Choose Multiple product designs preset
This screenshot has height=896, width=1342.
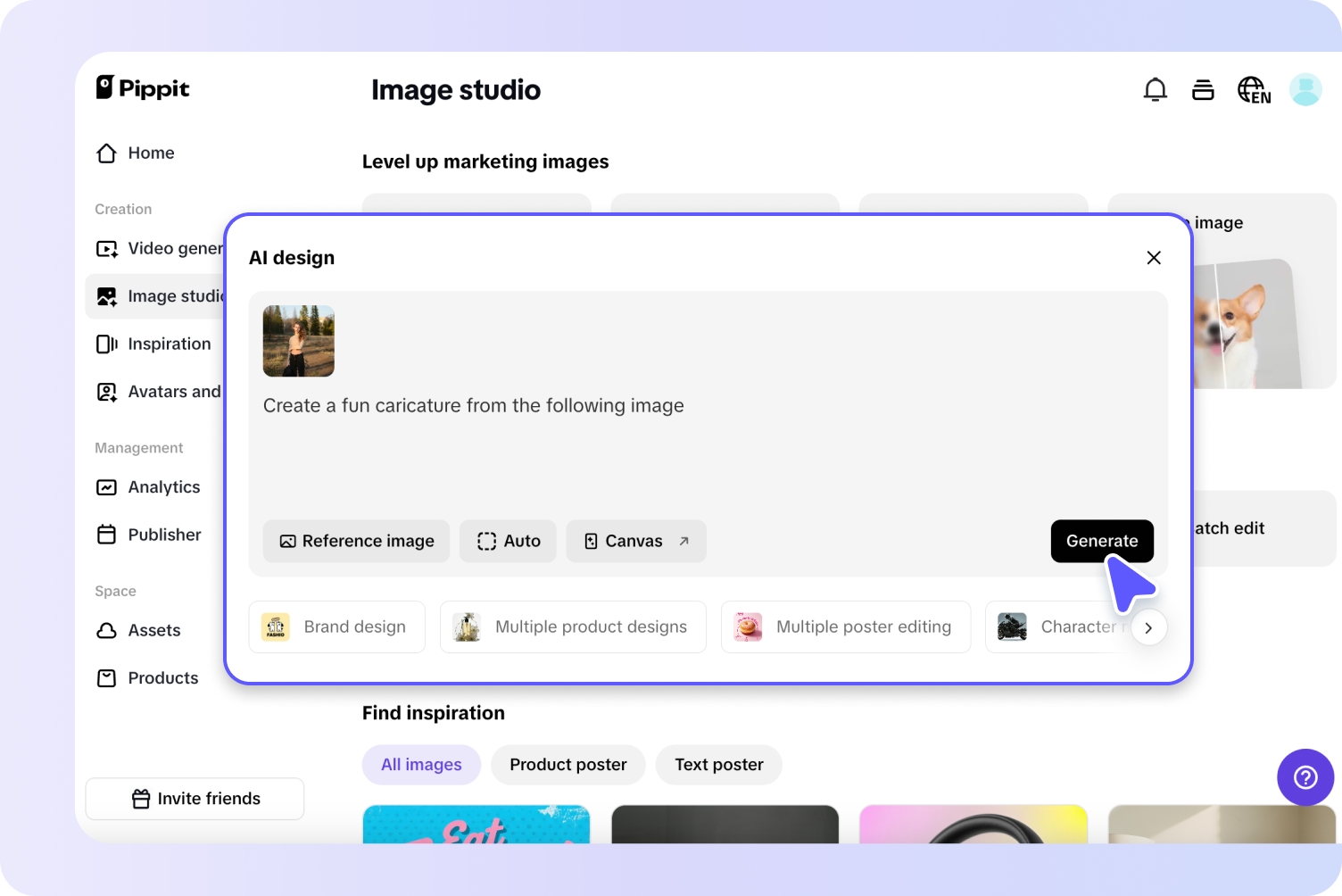[x=573, y=627]
